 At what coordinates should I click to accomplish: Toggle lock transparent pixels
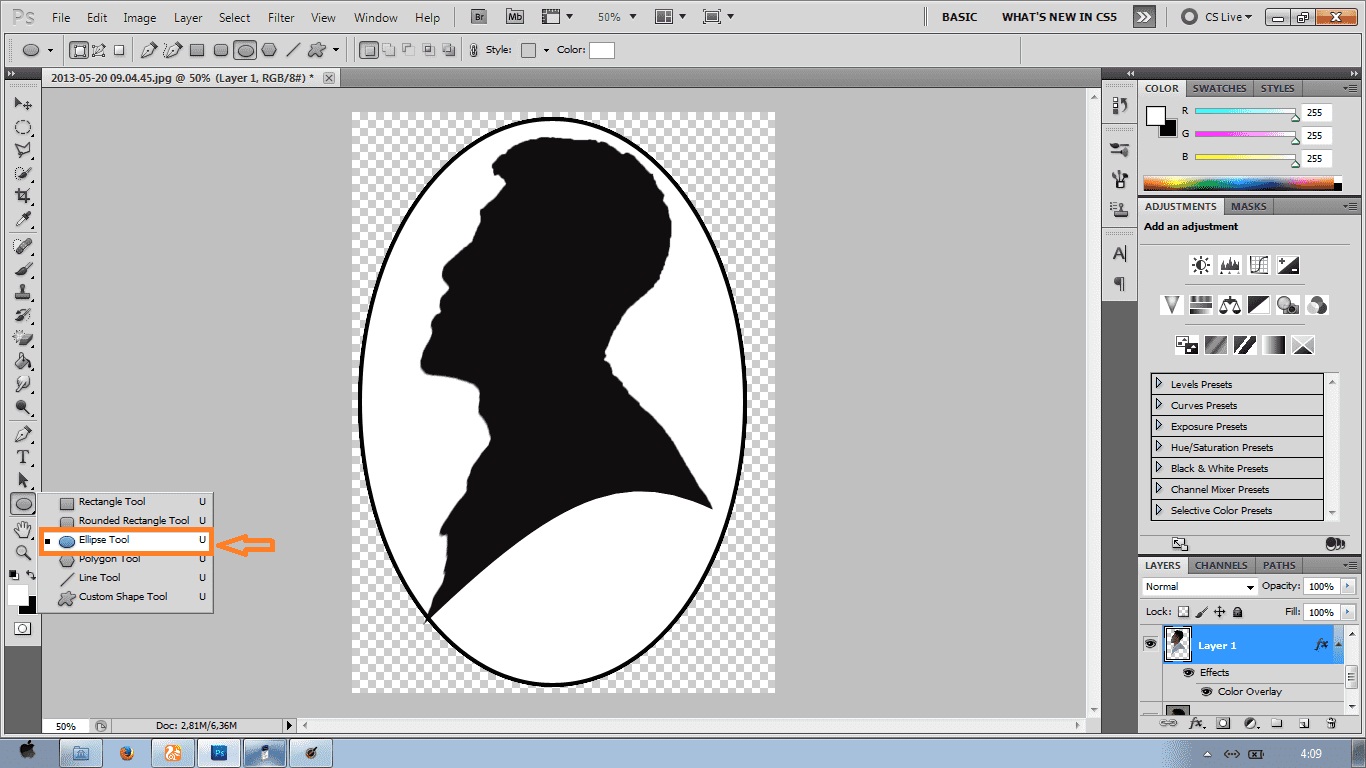1183,612
